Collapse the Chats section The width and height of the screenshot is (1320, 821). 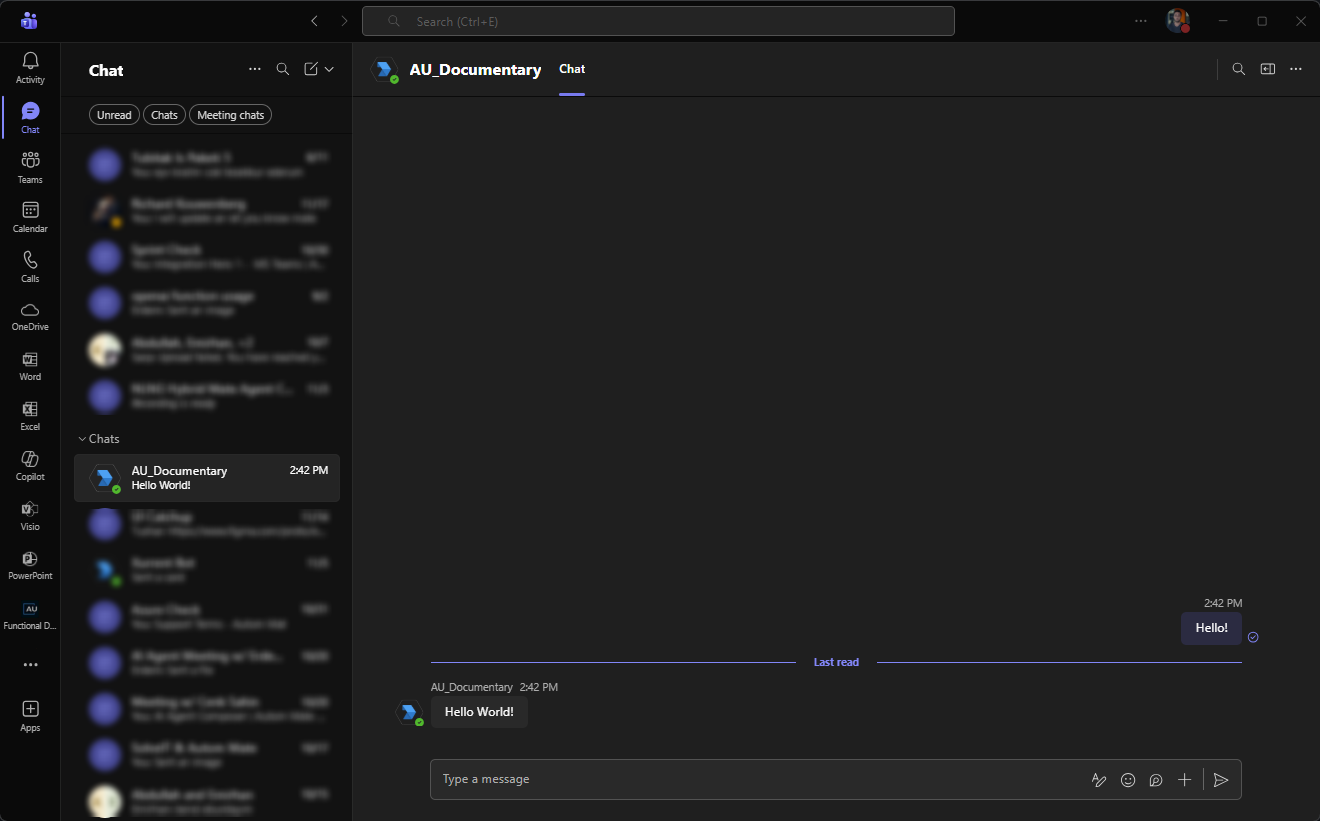coord(82,439)
